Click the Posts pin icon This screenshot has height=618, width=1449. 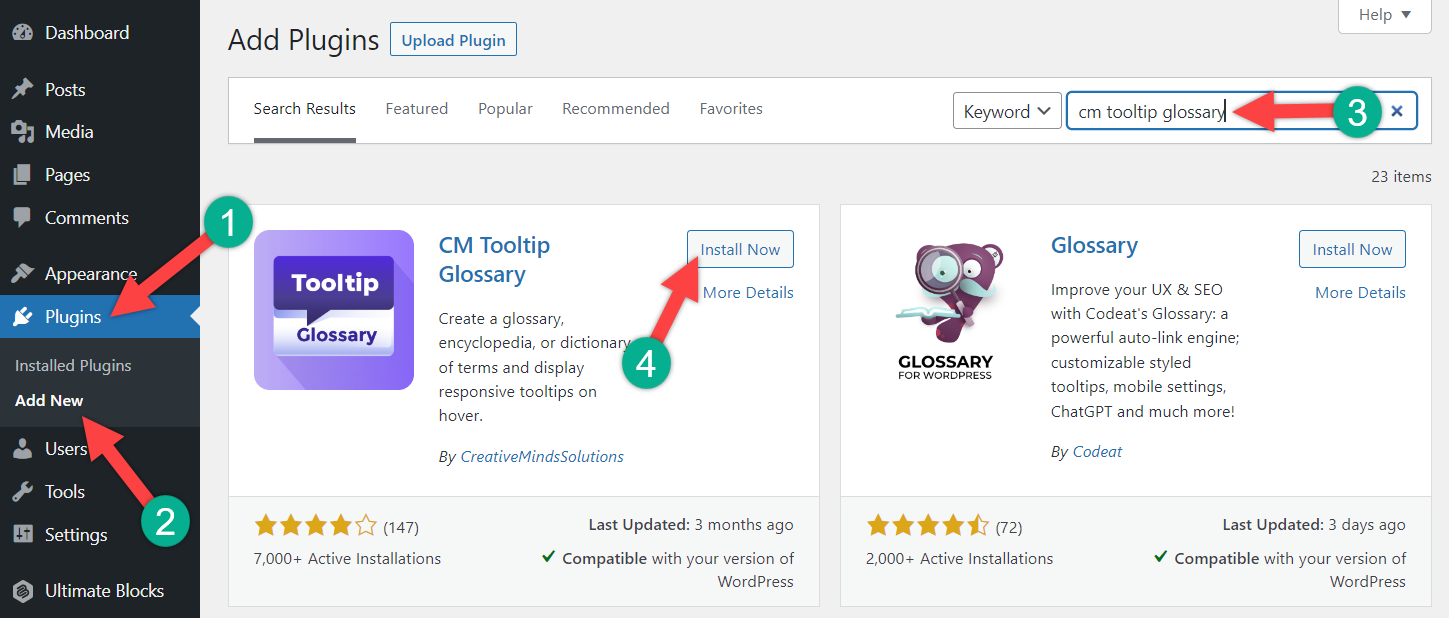(23, 90)
